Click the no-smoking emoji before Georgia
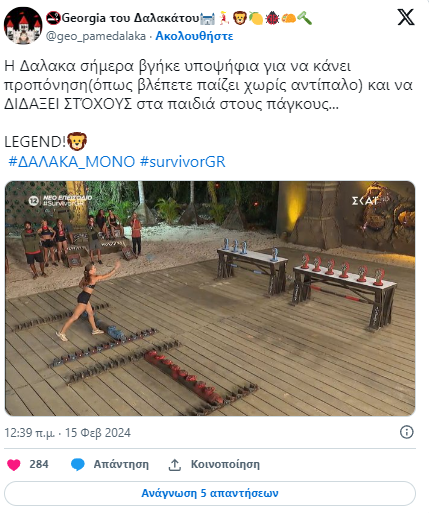This screenshot has height=513, width=429. [53, 18]
